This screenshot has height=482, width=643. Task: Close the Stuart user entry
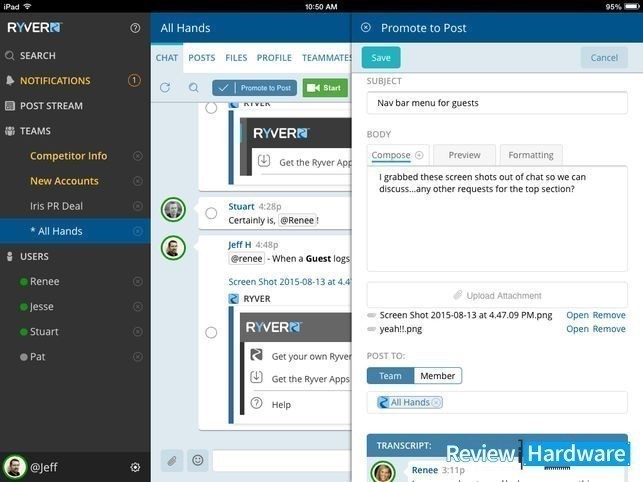click(138, 331)
